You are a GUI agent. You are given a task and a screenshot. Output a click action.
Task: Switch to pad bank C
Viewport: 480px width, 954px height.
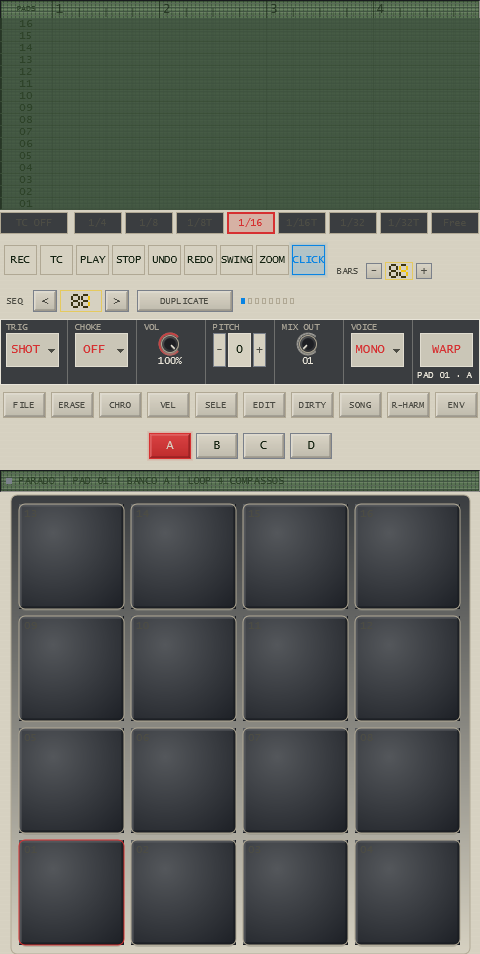263,445
